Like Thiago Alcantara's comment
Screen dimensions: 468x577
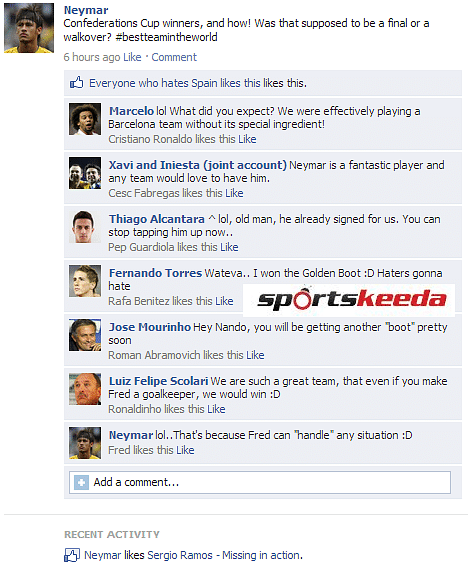229,247
